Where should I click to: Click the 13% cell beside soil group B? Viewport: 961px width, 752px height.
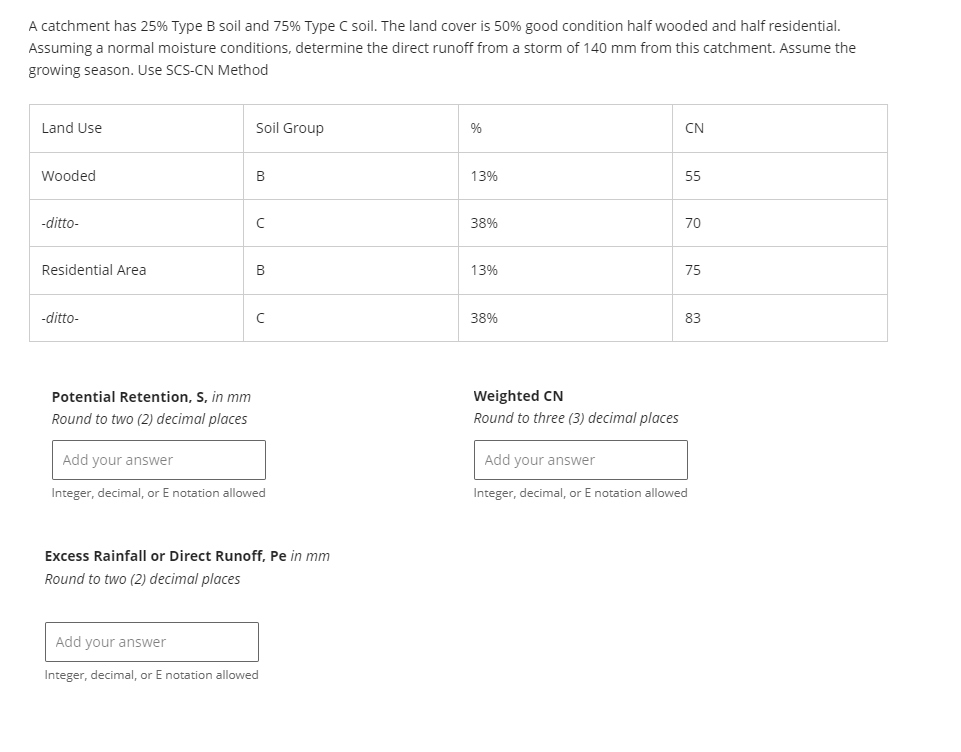pyautogui.click(x=478, y=175)
